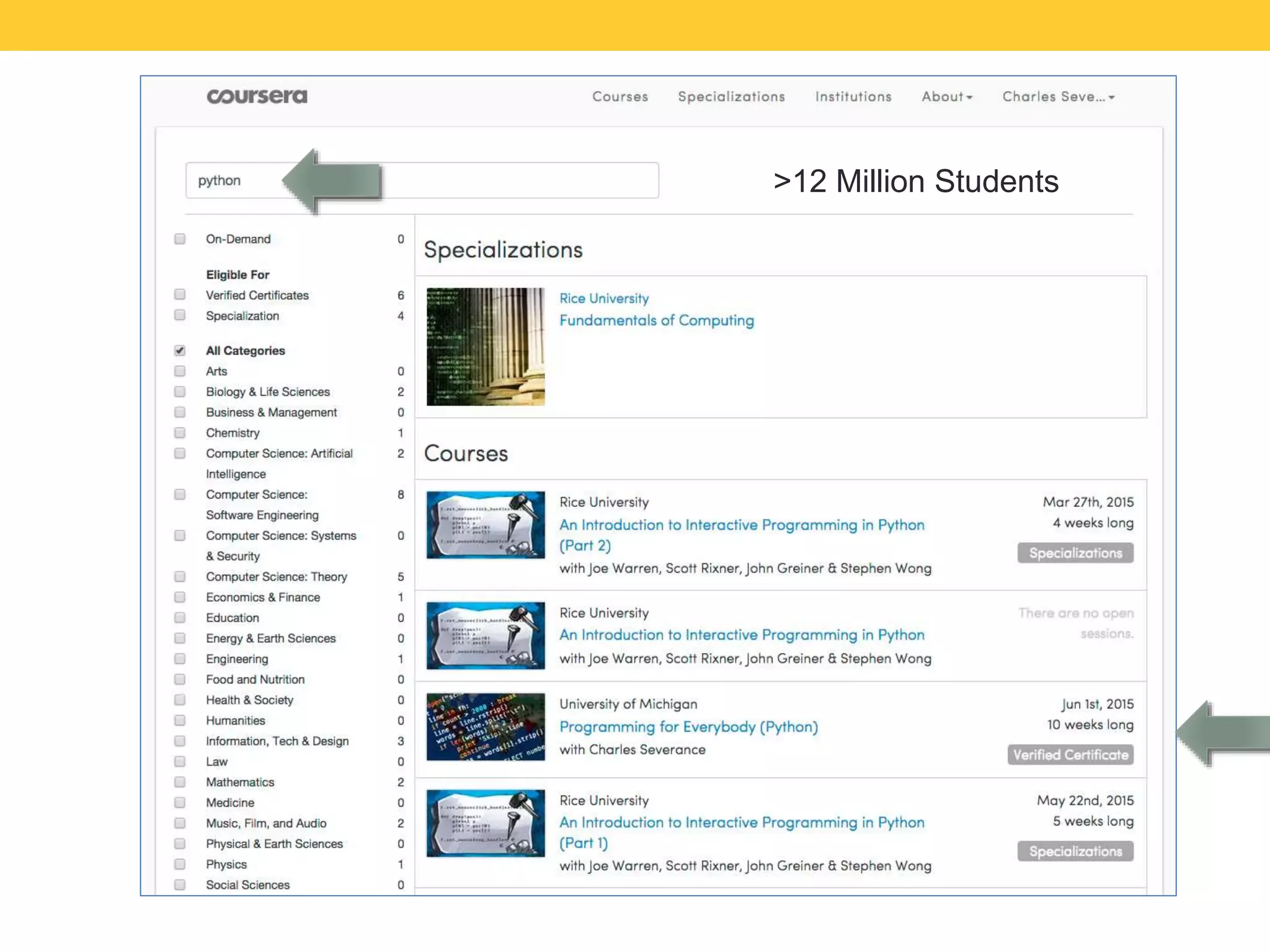Click the '10 weeks long' duration text
The height and width of the screenshot is (952, 1270).
click(1090, 725)
